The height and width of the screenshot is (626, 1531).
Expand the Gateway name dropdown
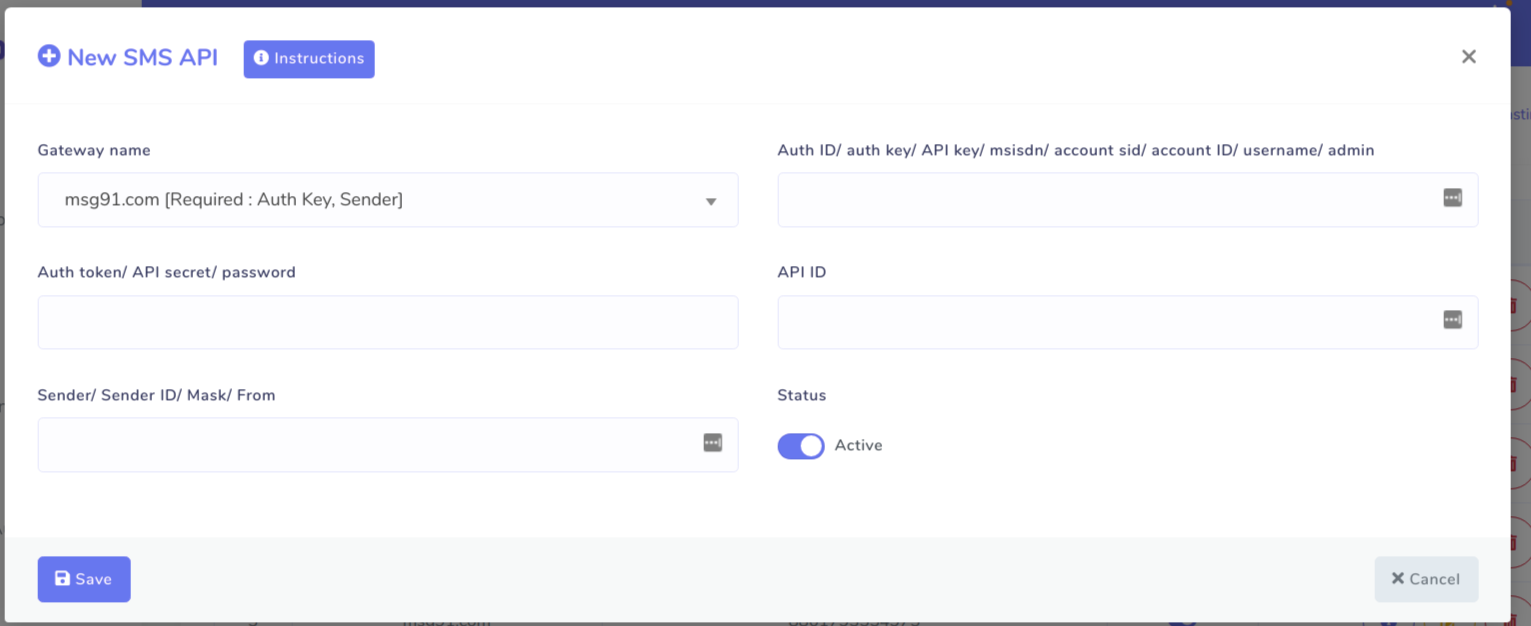(388, 200)
